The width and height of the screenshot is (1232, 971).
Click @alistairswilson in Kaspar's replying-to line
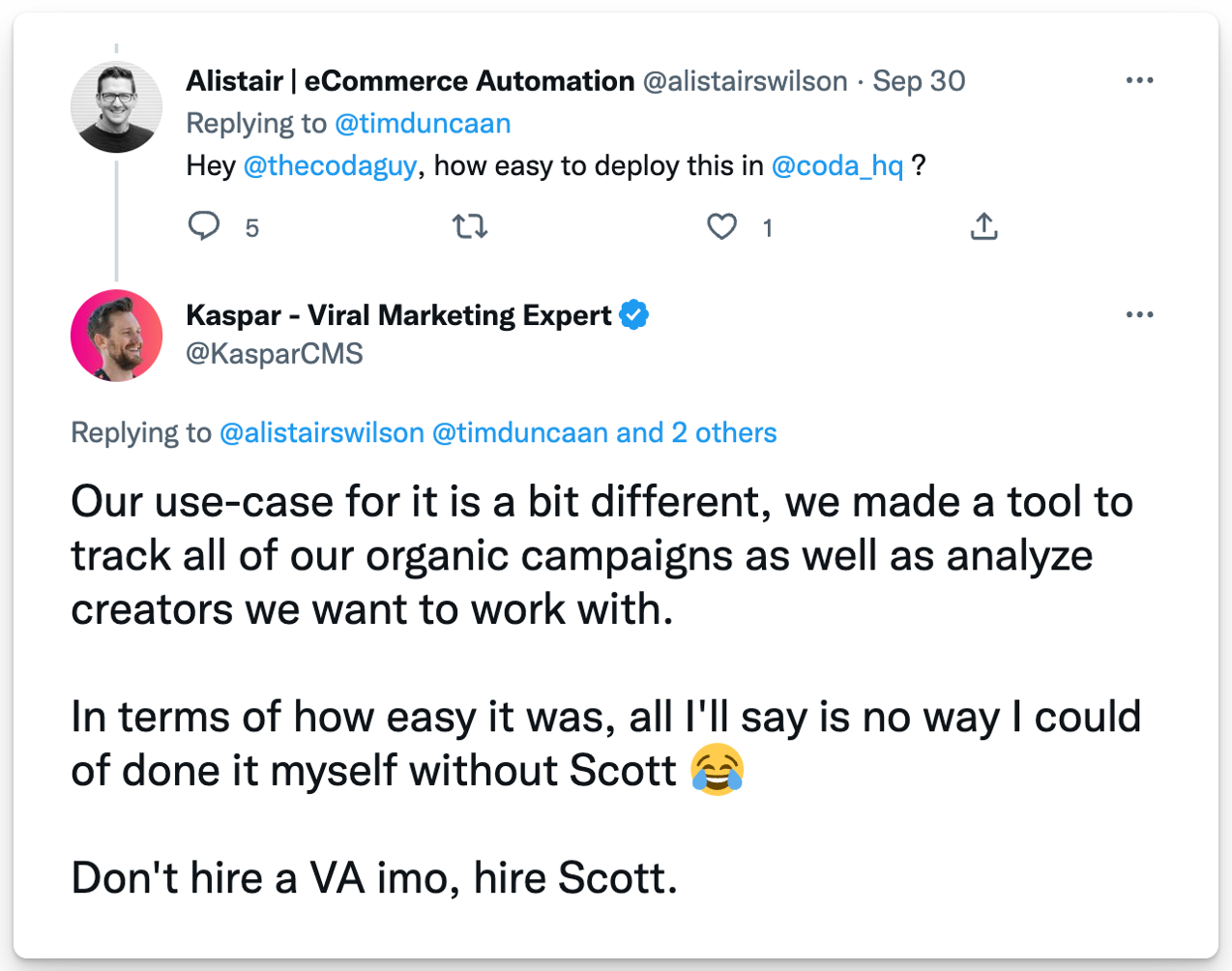pos(322,432)
